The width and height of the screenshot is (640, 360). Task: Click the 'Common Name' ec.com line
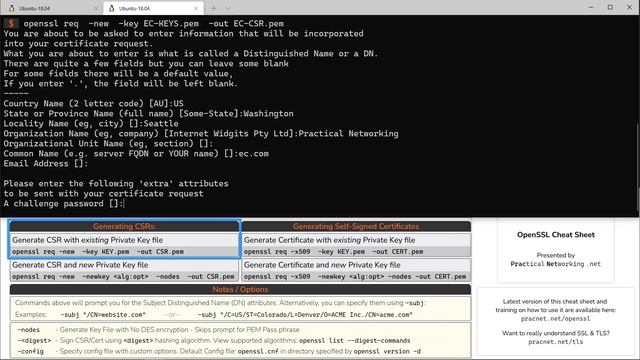[136, 153]
